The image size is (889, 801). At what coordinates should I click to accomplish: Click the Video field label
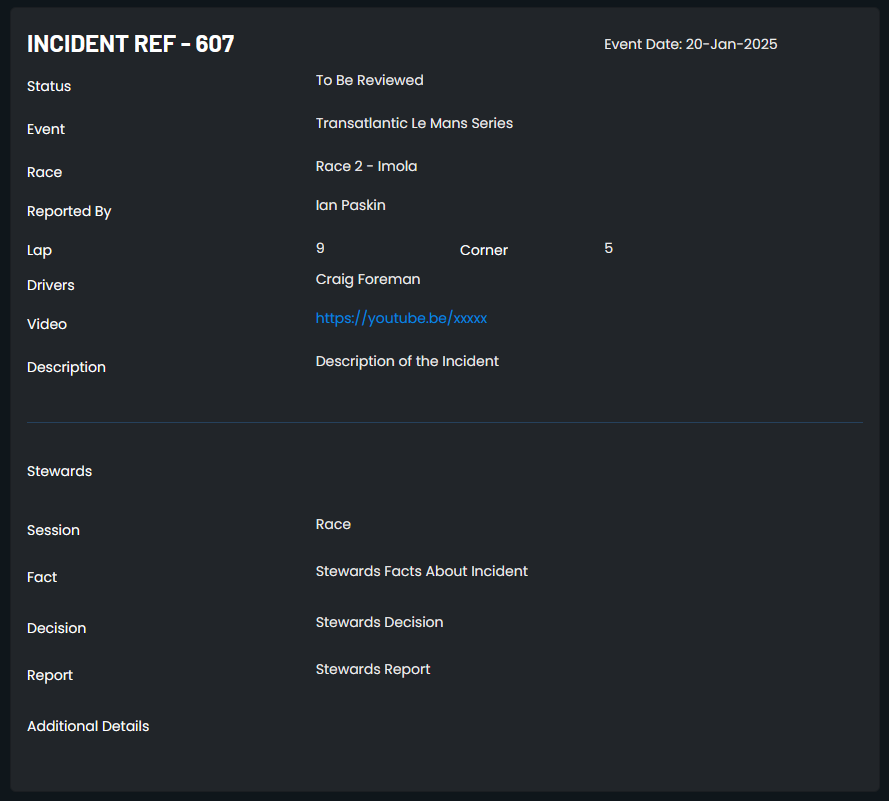[x=47, y=324]
